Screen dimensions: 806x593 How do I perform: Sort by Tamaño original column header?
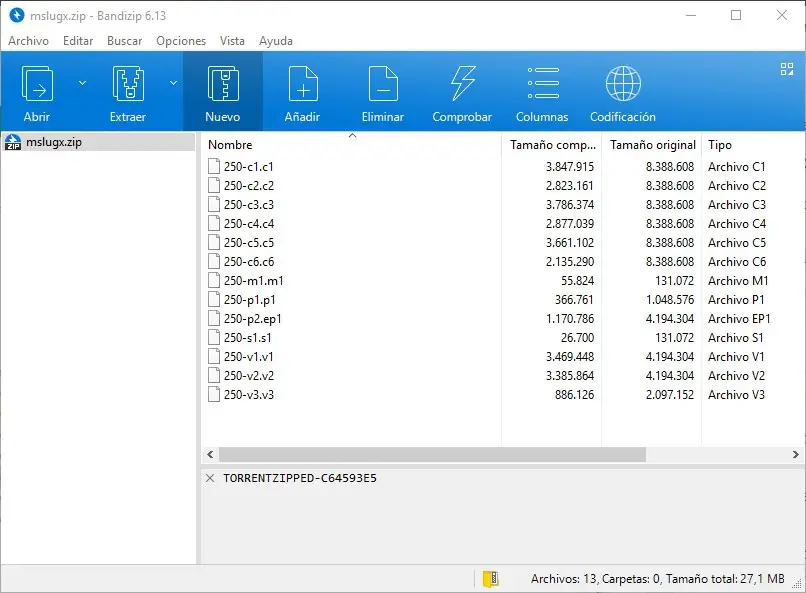tap(652, 145)
